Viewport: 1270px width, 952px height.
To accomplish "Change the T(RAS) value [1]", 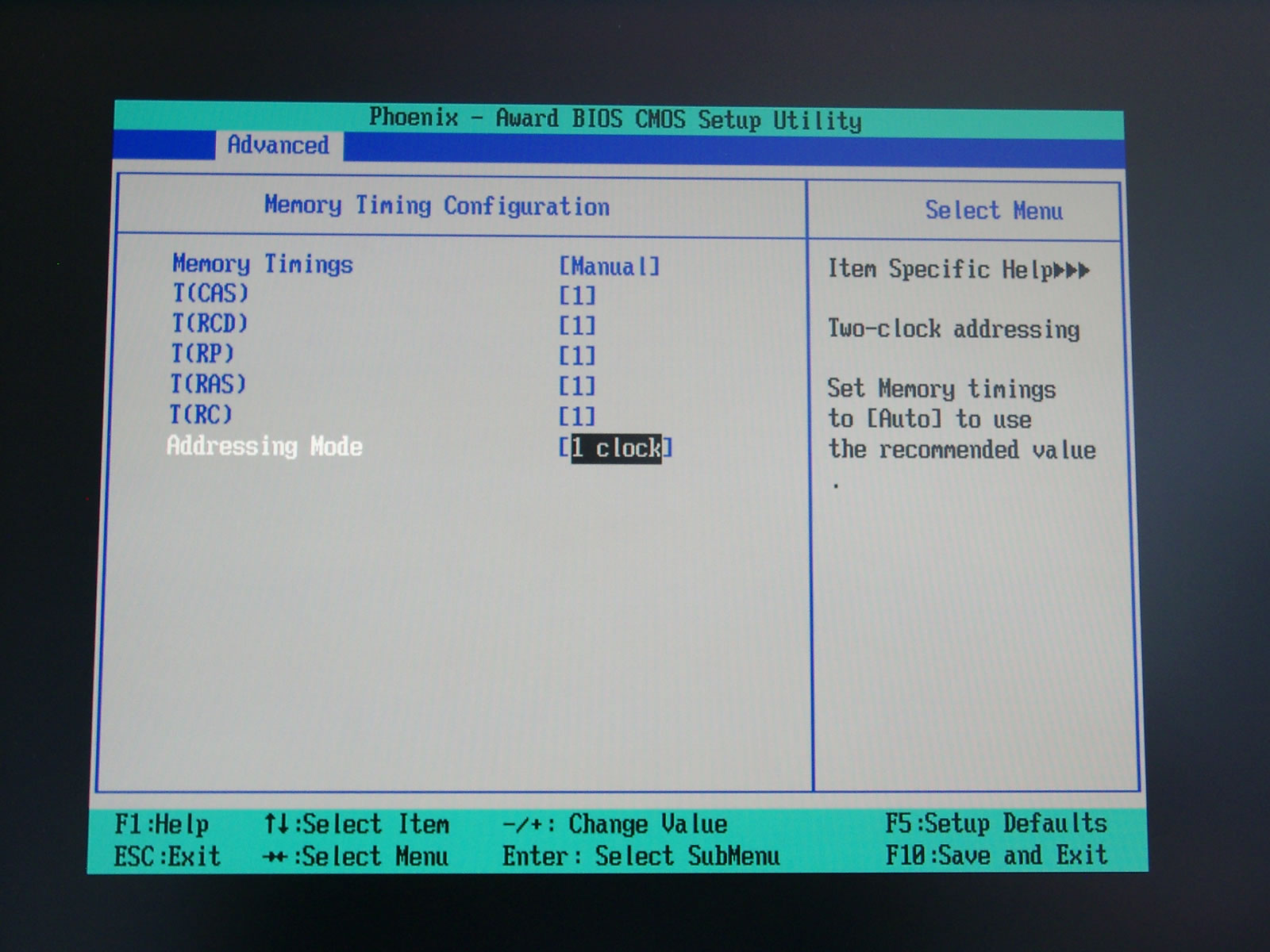I will point(577,386).
